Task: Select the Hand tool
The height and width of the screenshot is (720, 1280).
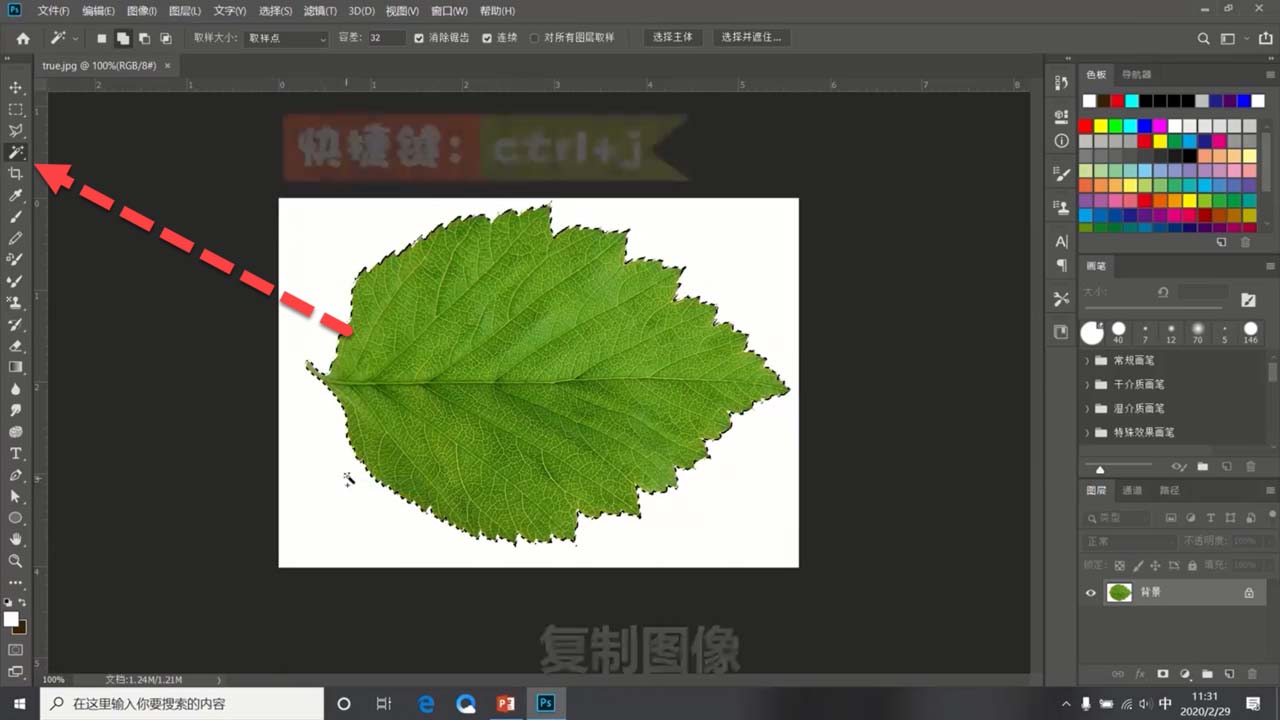Action: [x=16, y=540]
